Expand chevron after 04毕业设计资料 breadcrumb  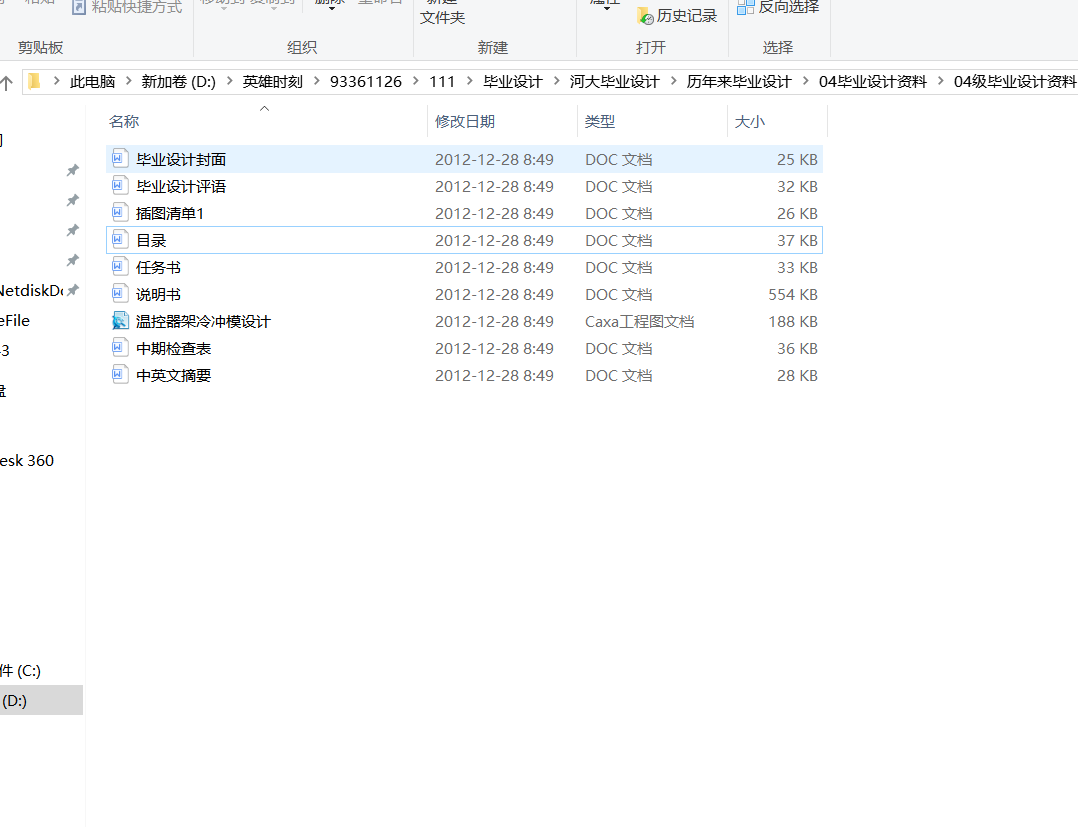coord(940,82)
